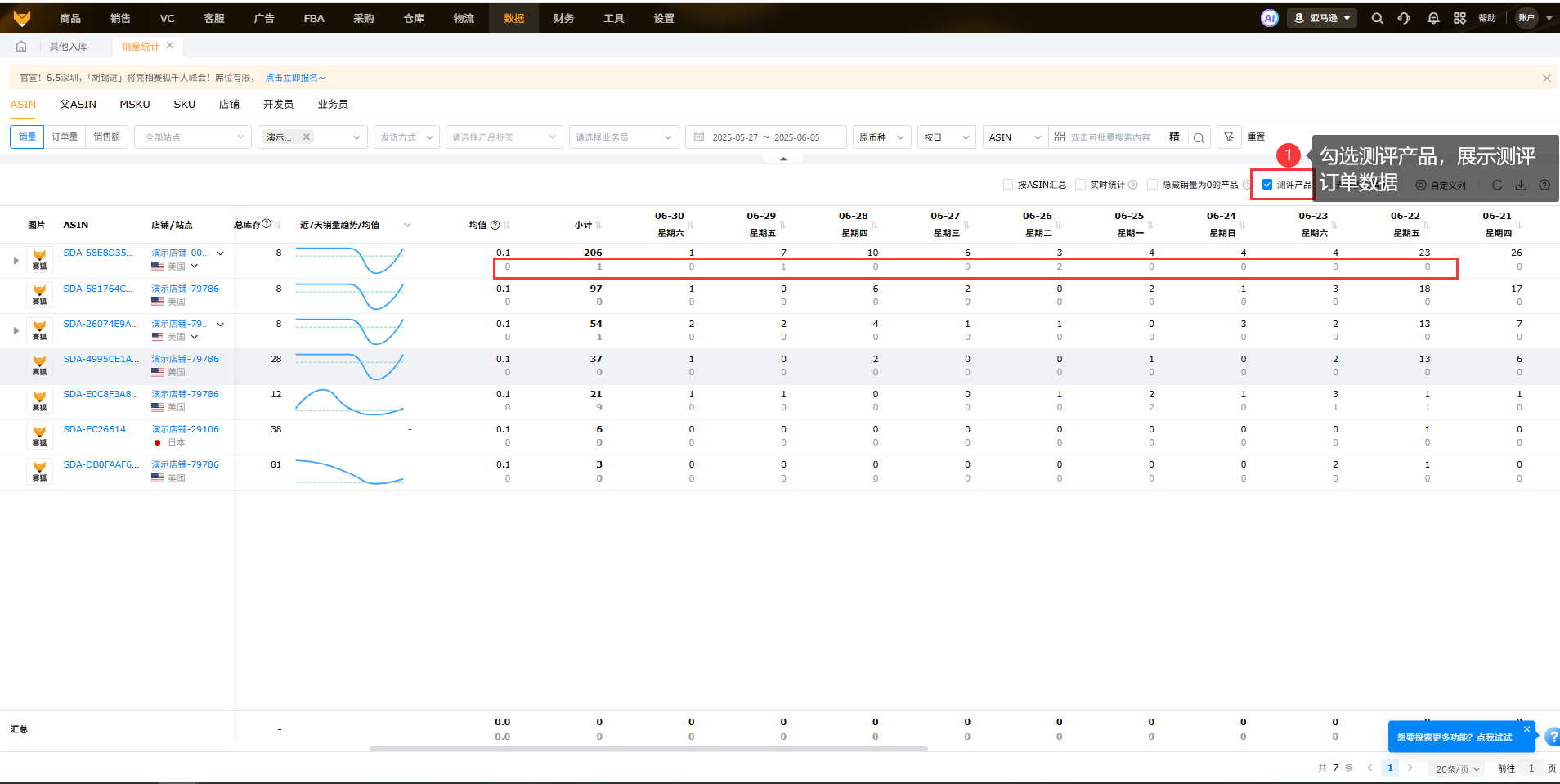The image size is (1560, 784).
Task: Click the date range input field
Action: click(x=765, y=137)
